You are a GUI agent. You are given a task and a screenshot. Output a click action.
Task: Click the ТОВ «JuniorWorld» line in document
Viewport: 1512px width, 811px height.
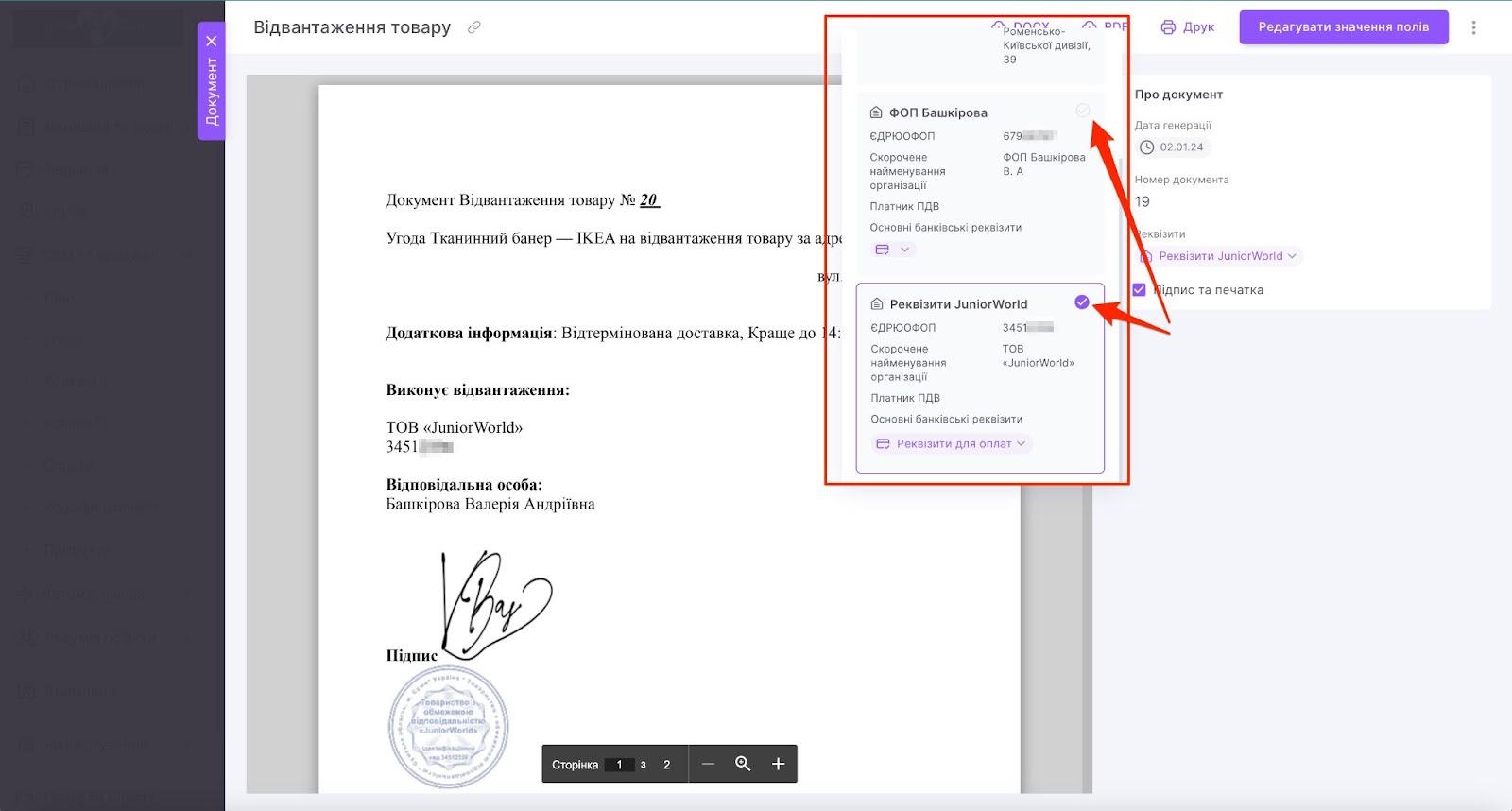(x=455, y=427)
